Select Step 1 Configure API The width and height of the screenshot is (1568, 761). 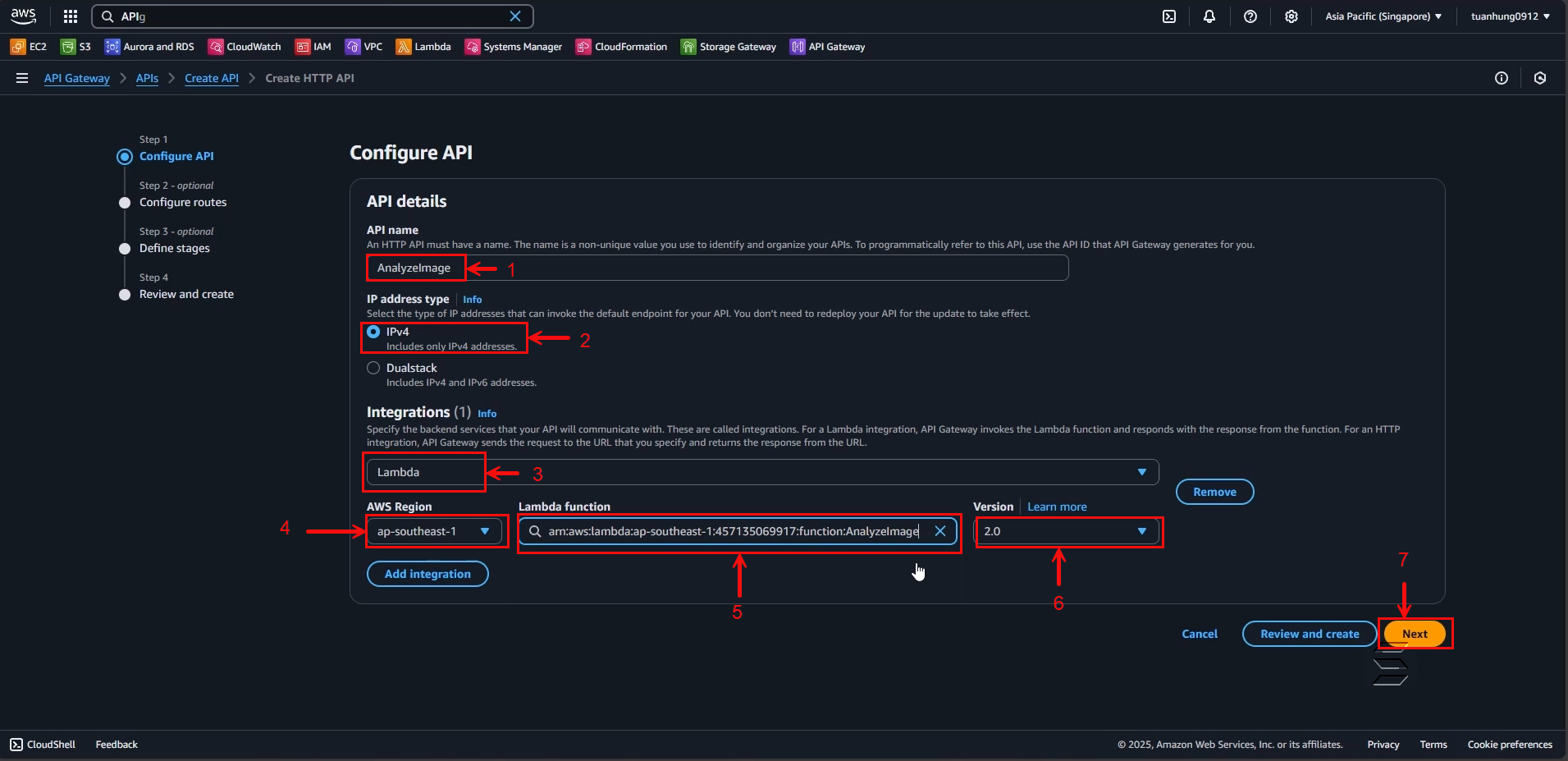click(x=176, y=156)
